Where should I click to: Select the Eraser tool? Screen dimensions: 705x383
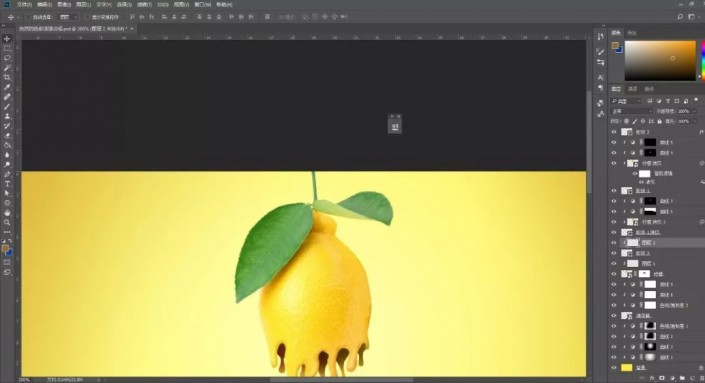7,135
